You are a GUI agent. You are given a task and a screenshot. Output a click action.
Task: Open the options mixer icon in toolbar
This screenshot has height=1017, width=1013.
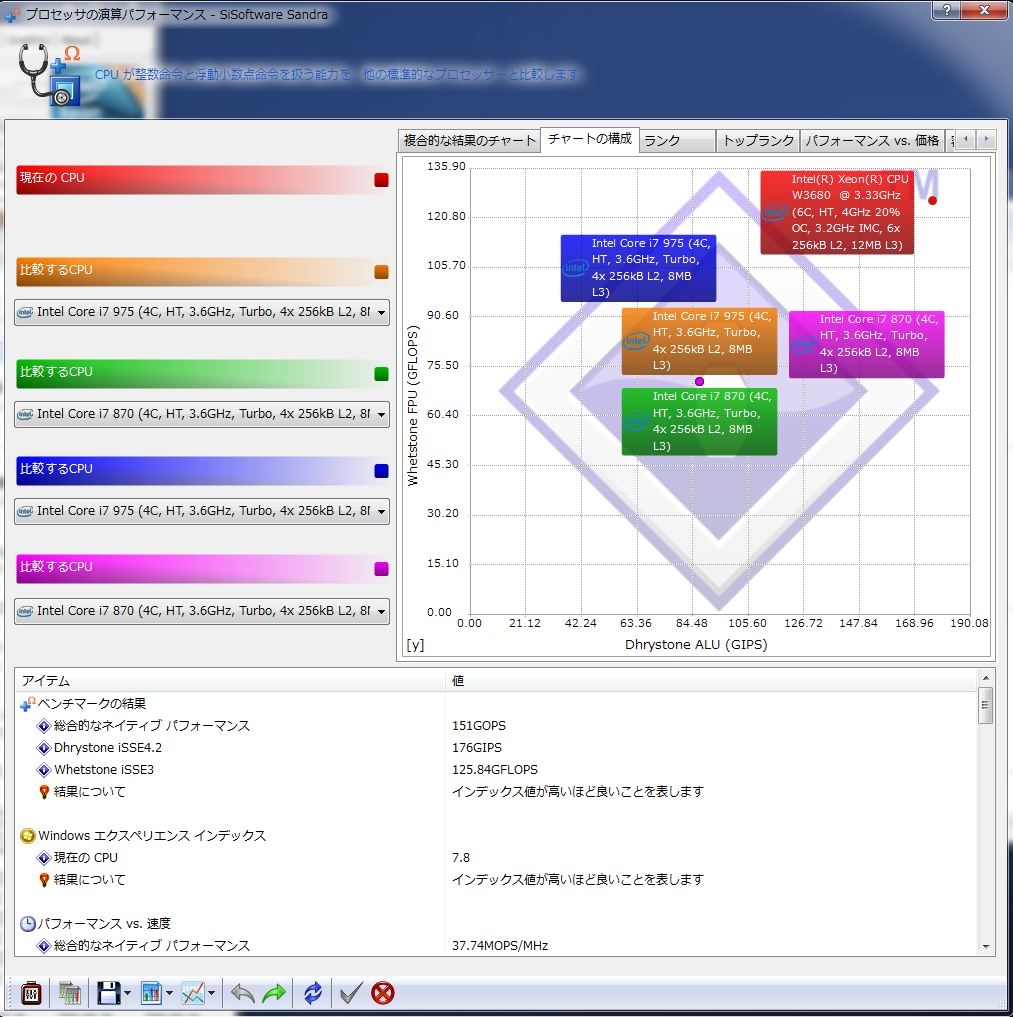[31, 992]
